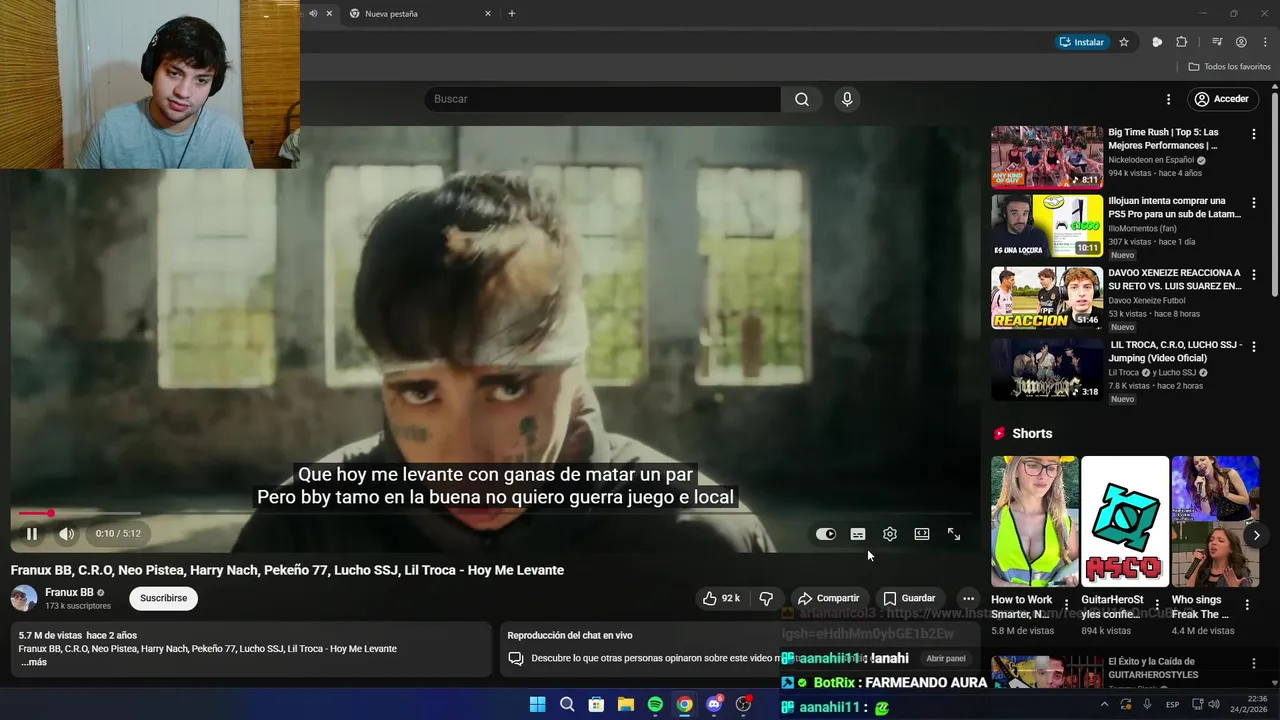The width and height of the screenshot is (1280, 720).
Task: Toggle the autoplay switch in player
Action: pyautogui.click(x=825, y=534)
